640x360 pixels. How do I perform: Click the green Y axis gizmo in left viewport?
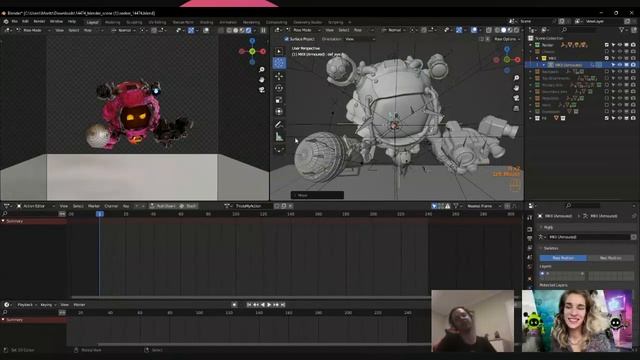[252, 51]
